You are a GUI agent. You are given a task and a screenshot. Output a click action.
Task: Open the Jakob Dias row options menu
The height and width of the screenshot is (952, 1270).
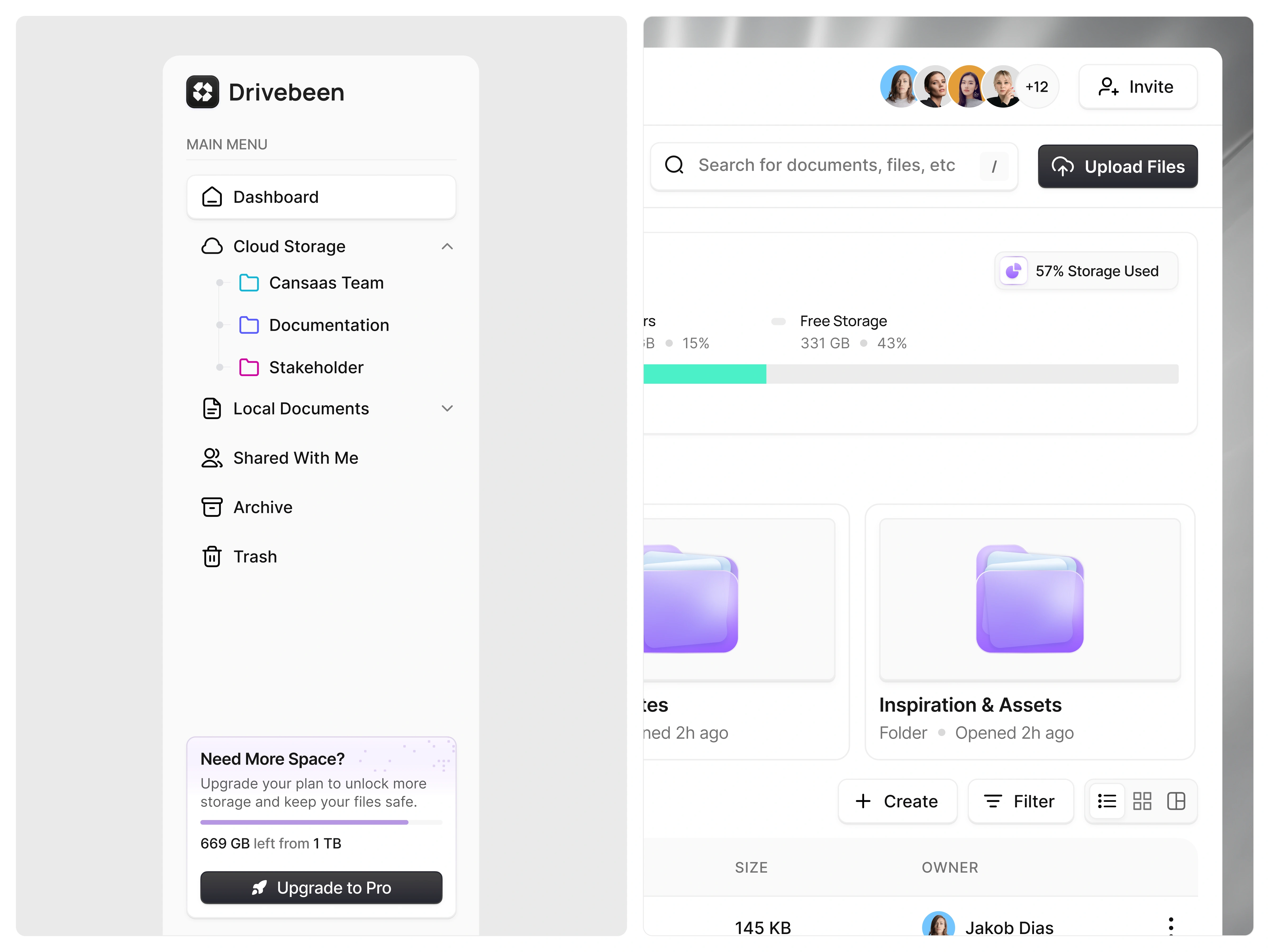pos(1171,926)
